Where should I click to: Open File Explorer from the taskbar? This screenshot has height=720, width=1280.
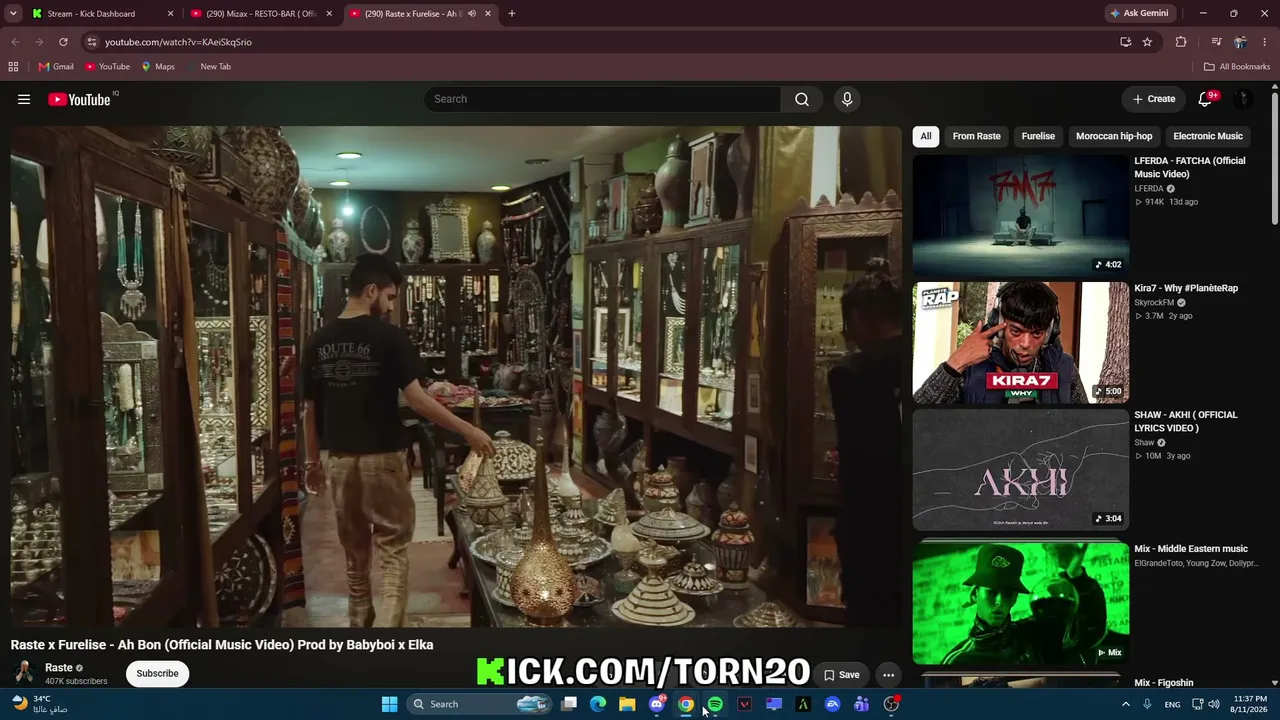click(627, 704)
